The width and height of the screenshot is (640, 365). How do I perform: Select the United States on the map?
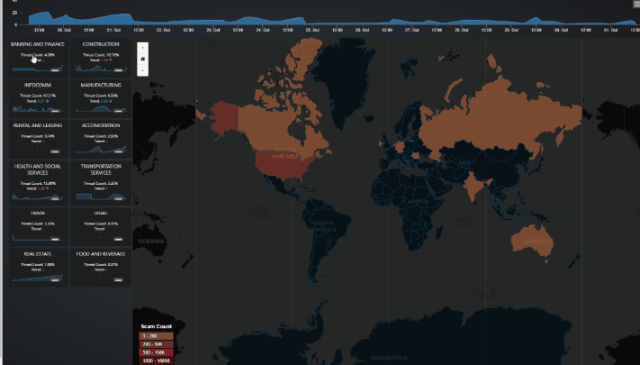[284, 164]
